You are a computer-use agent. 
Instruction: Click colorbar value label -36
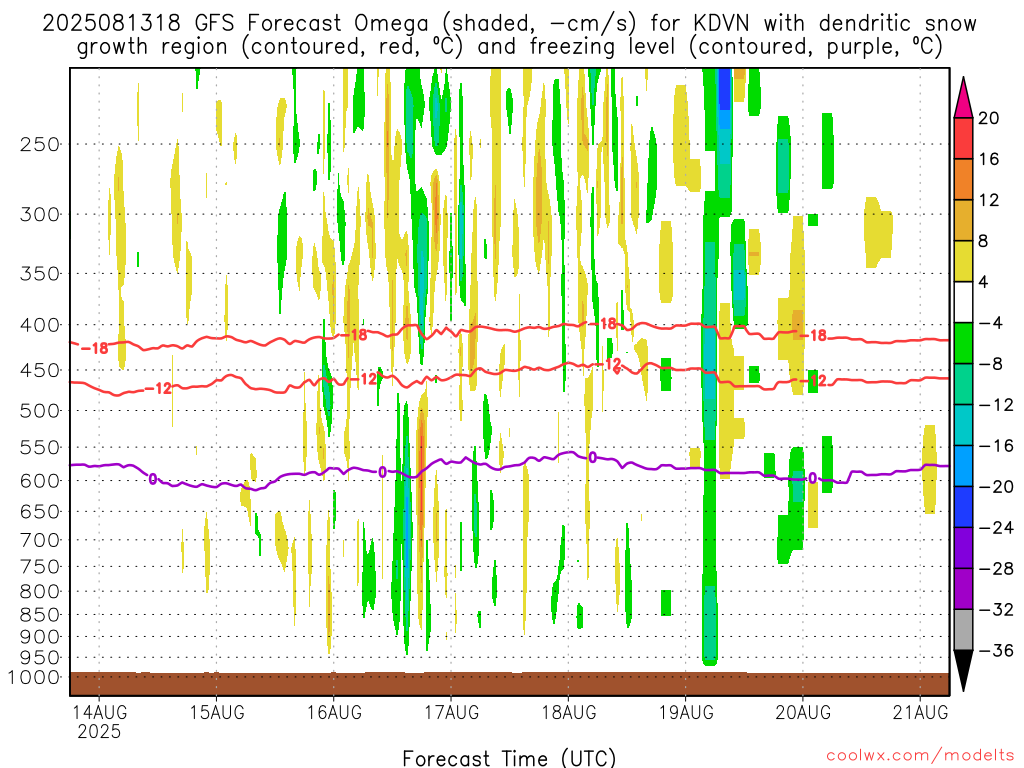pyautogui.click(x=996, y=650)
